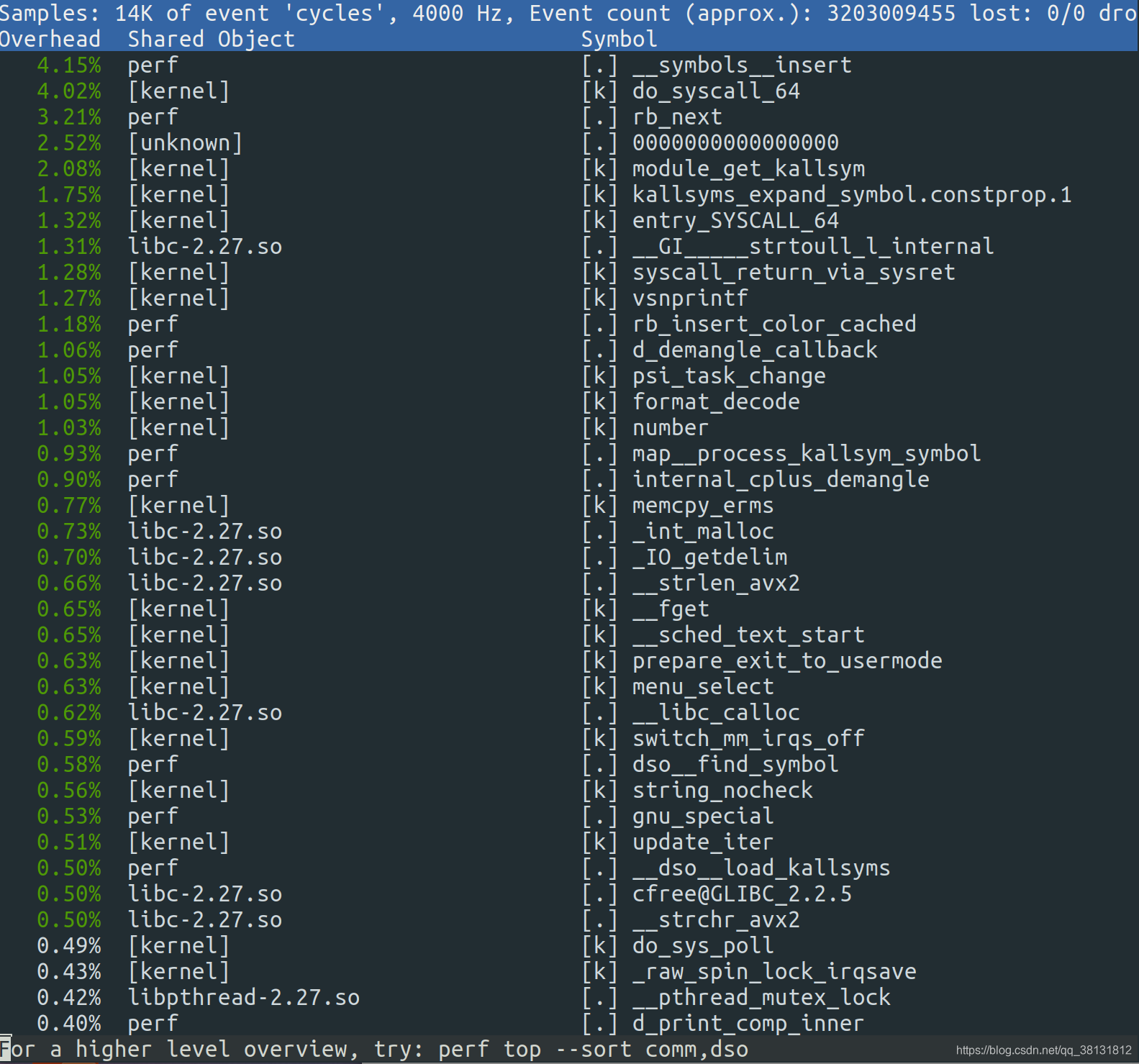Click dso__find_symbol entry
The width and height of the screenshot is (1139, 1064).
coord(735,764)
